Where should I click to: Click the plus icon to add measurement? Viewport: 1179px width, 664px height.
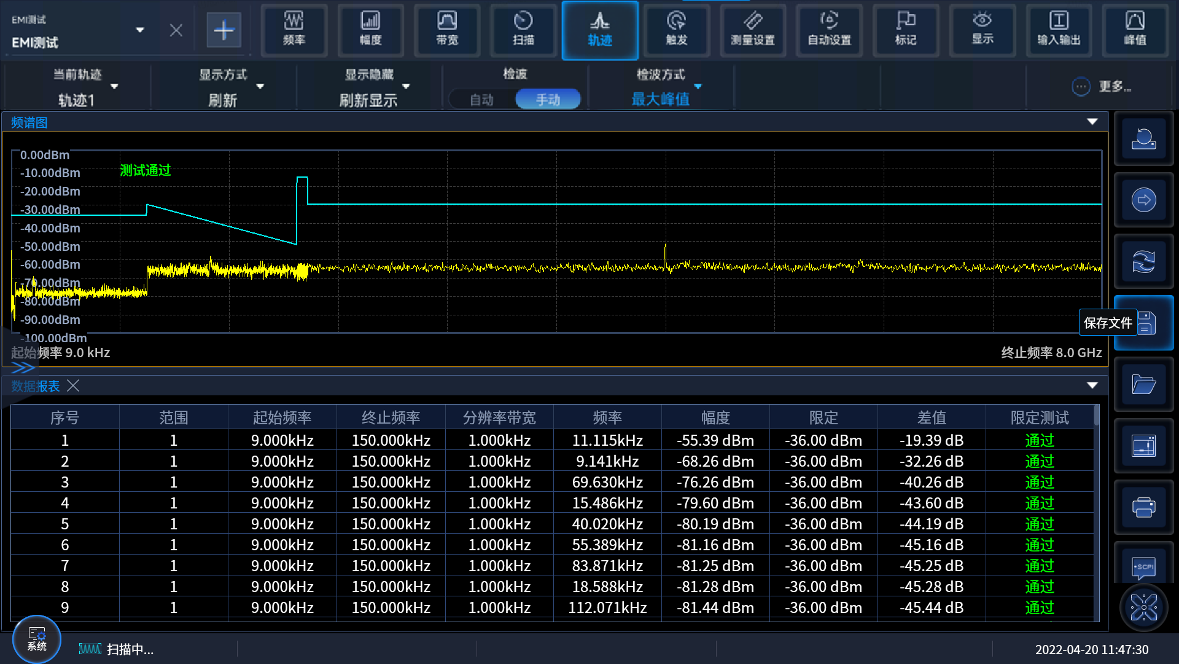click(x=224, y=30)
